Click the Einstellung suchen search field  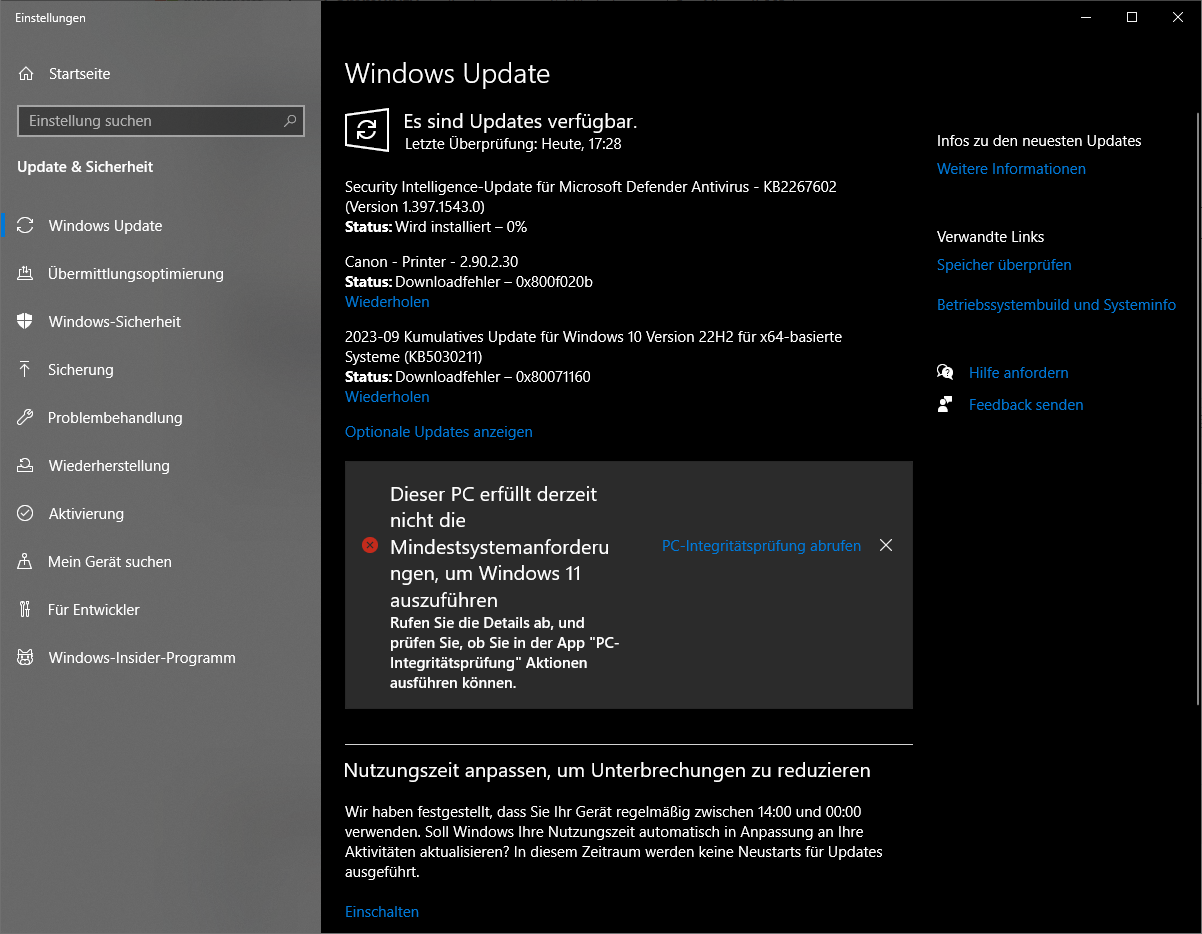(x=160, y=120)
